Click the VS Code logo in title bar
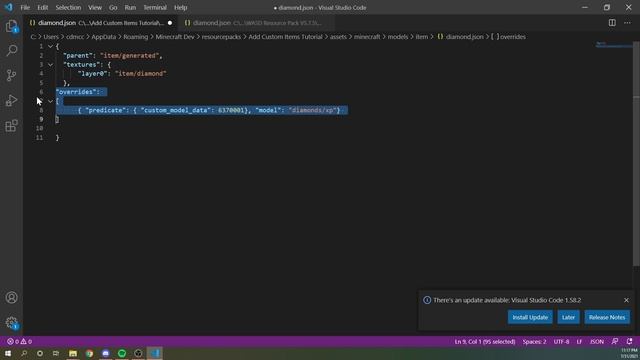The height and width of the screenshot is (360, 640). 9,7
